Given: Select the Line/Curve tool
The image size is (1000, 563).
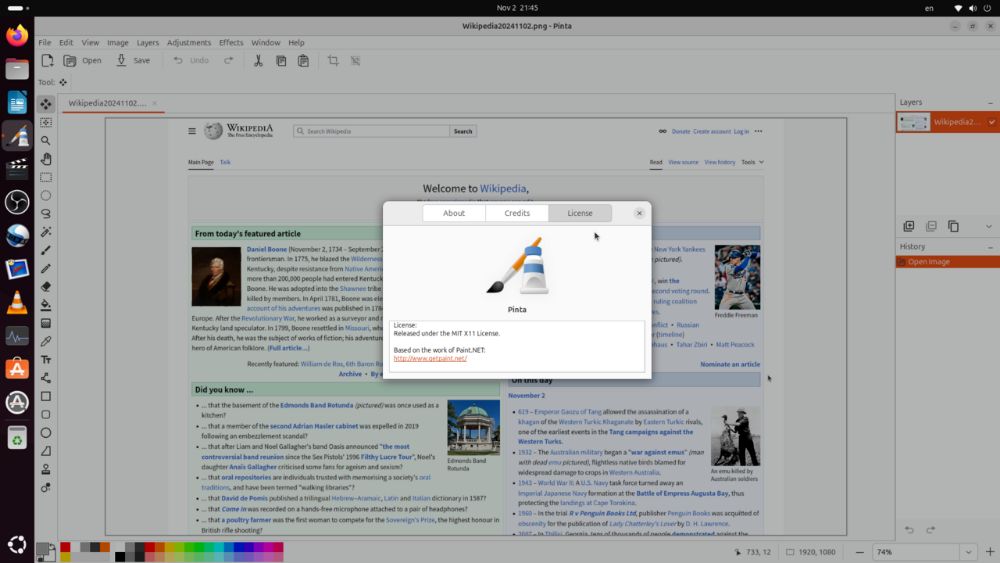Looking at the screenshot, I should point(46,378).
